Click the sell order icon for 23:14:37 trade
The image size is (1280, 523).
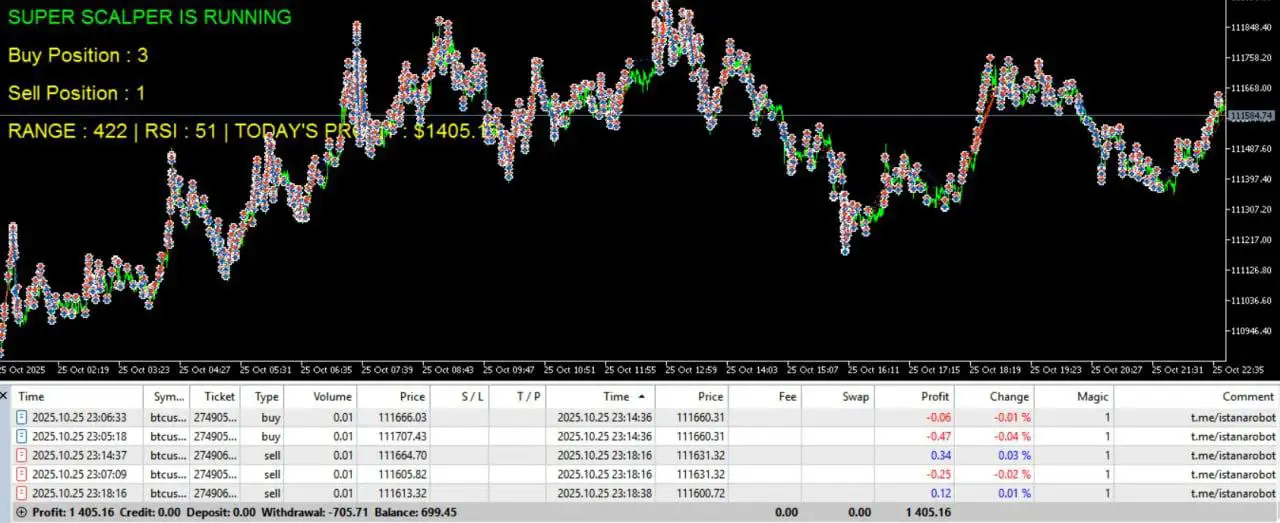[x=22, y=455]
